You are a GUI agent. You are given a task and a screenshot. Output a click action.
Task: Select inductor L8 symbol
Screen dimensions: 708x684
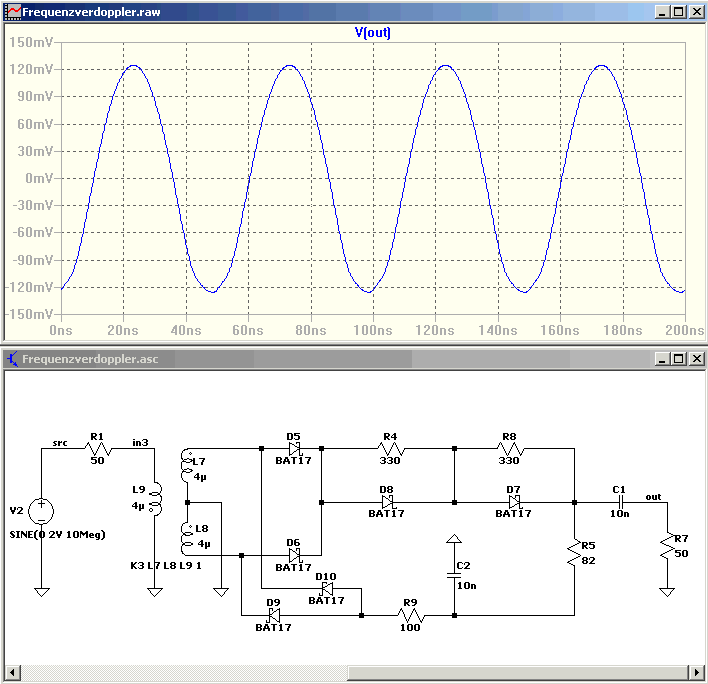click(187, 538)
